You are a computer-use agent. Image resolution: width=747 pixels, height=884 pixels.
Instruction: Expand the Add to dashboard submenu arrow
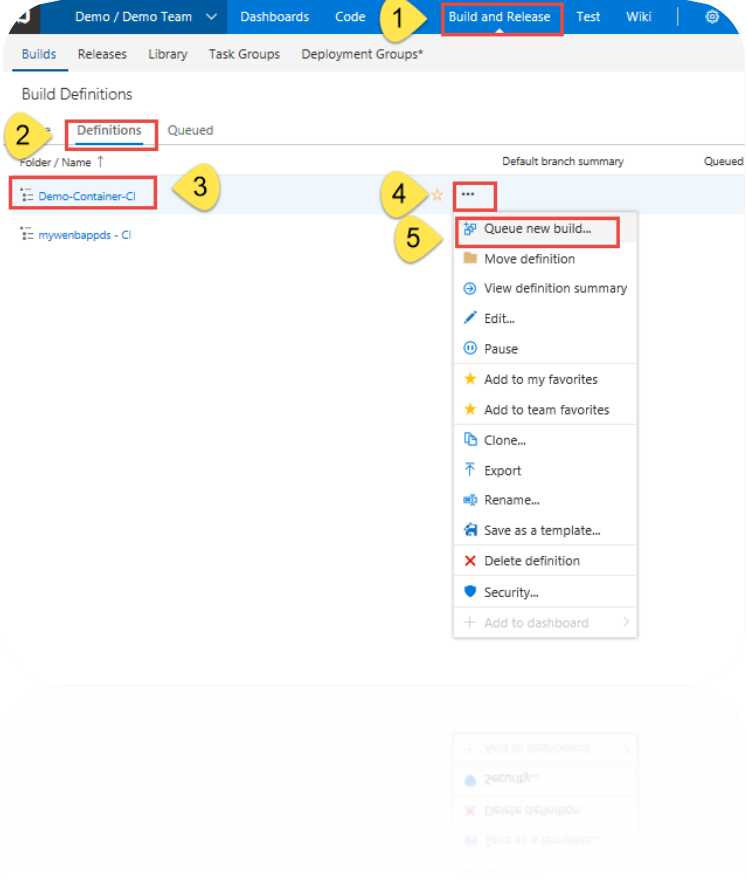coord(626,622)
